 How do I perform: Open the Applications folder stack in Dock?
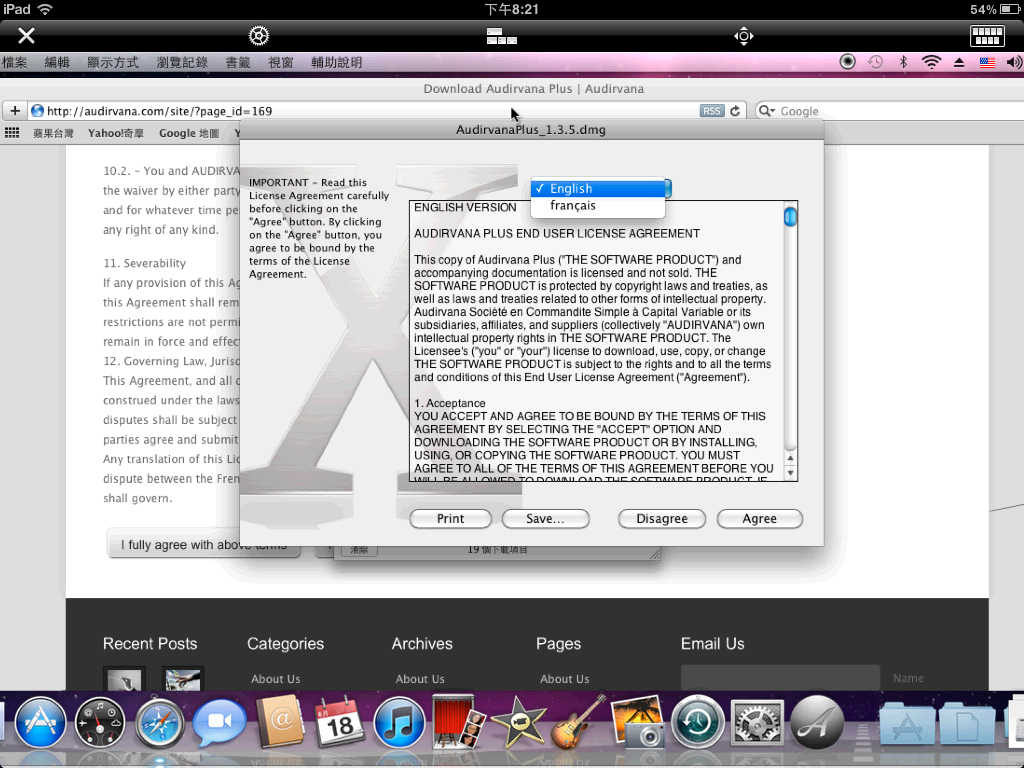906,724
